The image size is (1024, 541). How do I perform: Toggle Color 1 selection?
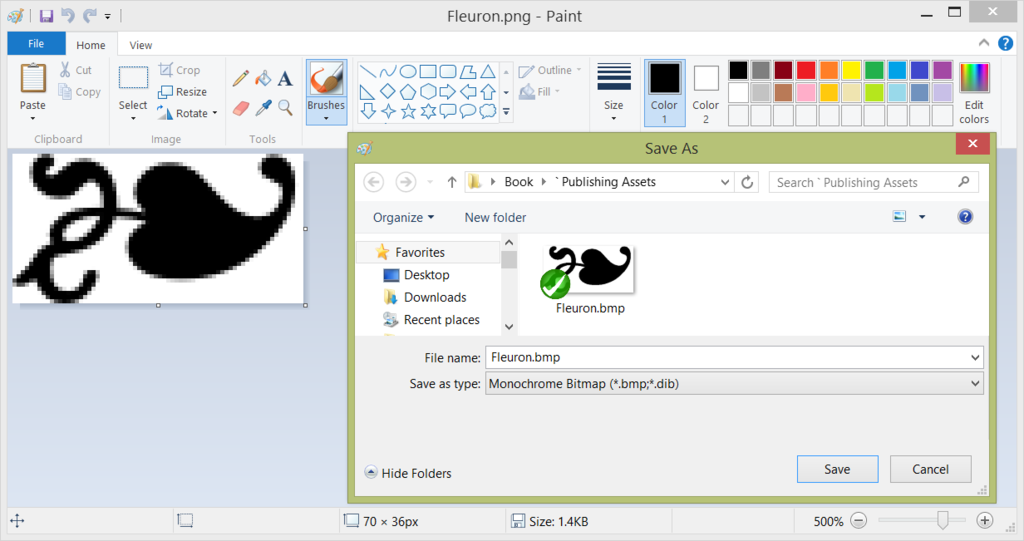[x=665, y=92]
